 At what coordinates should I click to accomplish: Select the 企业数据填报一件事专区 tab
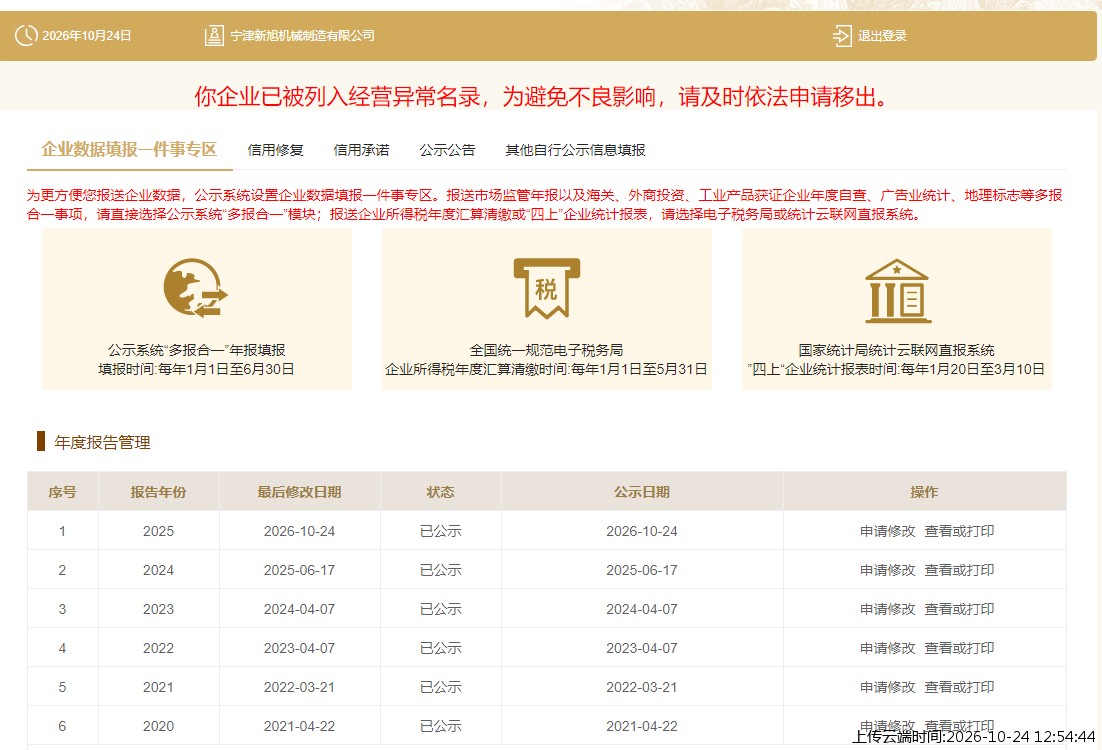(x=129, y=149)
